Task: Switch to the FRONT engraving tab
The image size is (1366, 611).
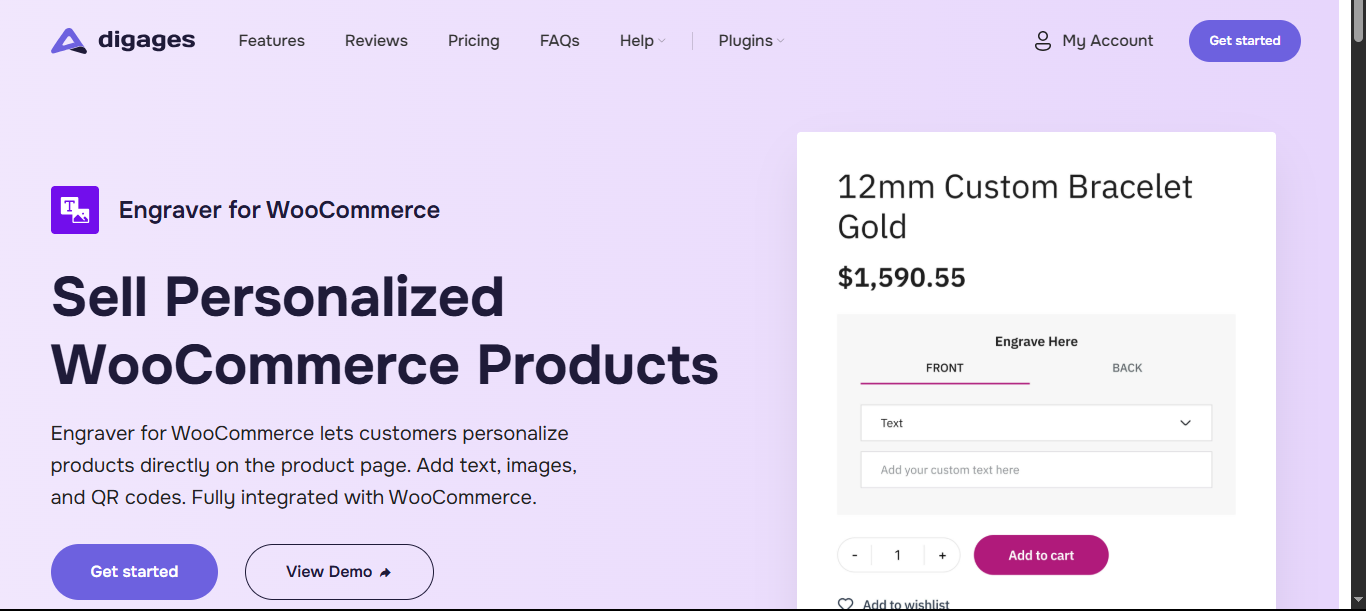Action: 945,369
